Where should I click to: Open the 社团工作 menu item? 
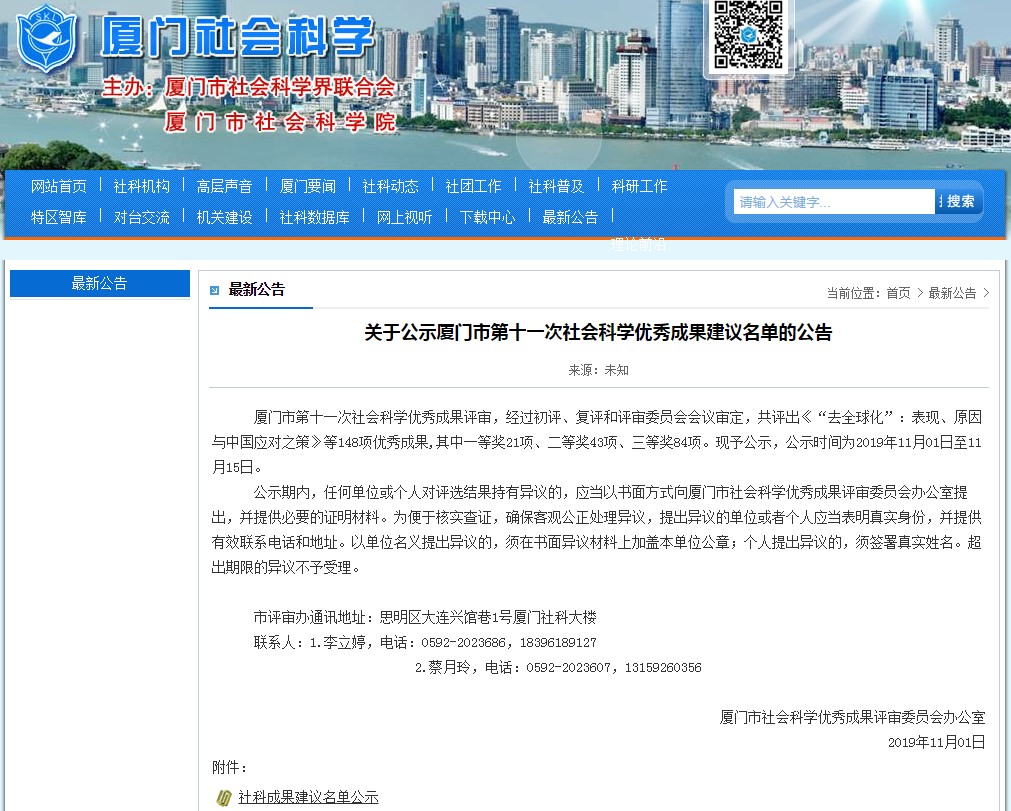[x=474, y=186]
